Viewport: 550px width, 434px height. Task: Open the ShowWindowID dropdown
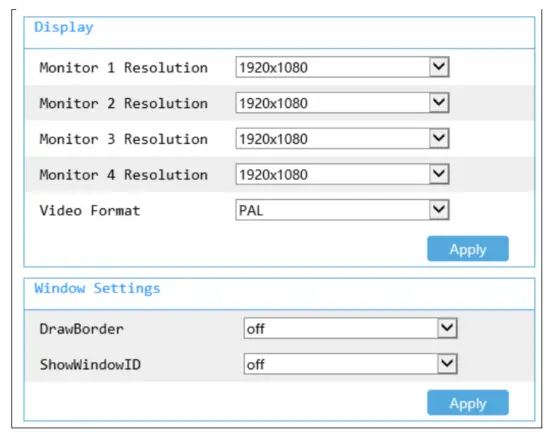pyautogui.click(x=350, y=364)
